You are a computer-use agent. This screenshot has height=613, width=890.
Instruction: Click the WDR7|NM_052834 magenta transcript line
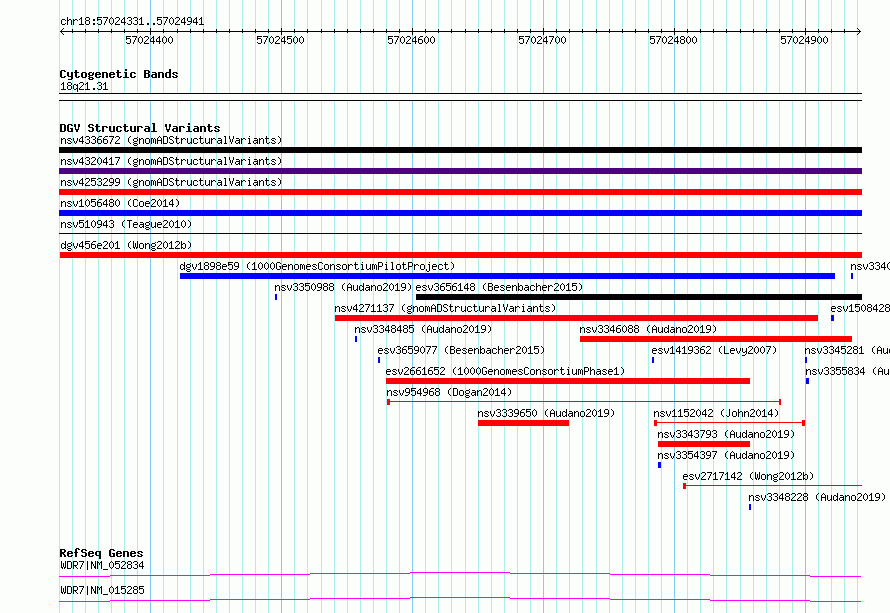pyautogui.click(x=460, y=574)
